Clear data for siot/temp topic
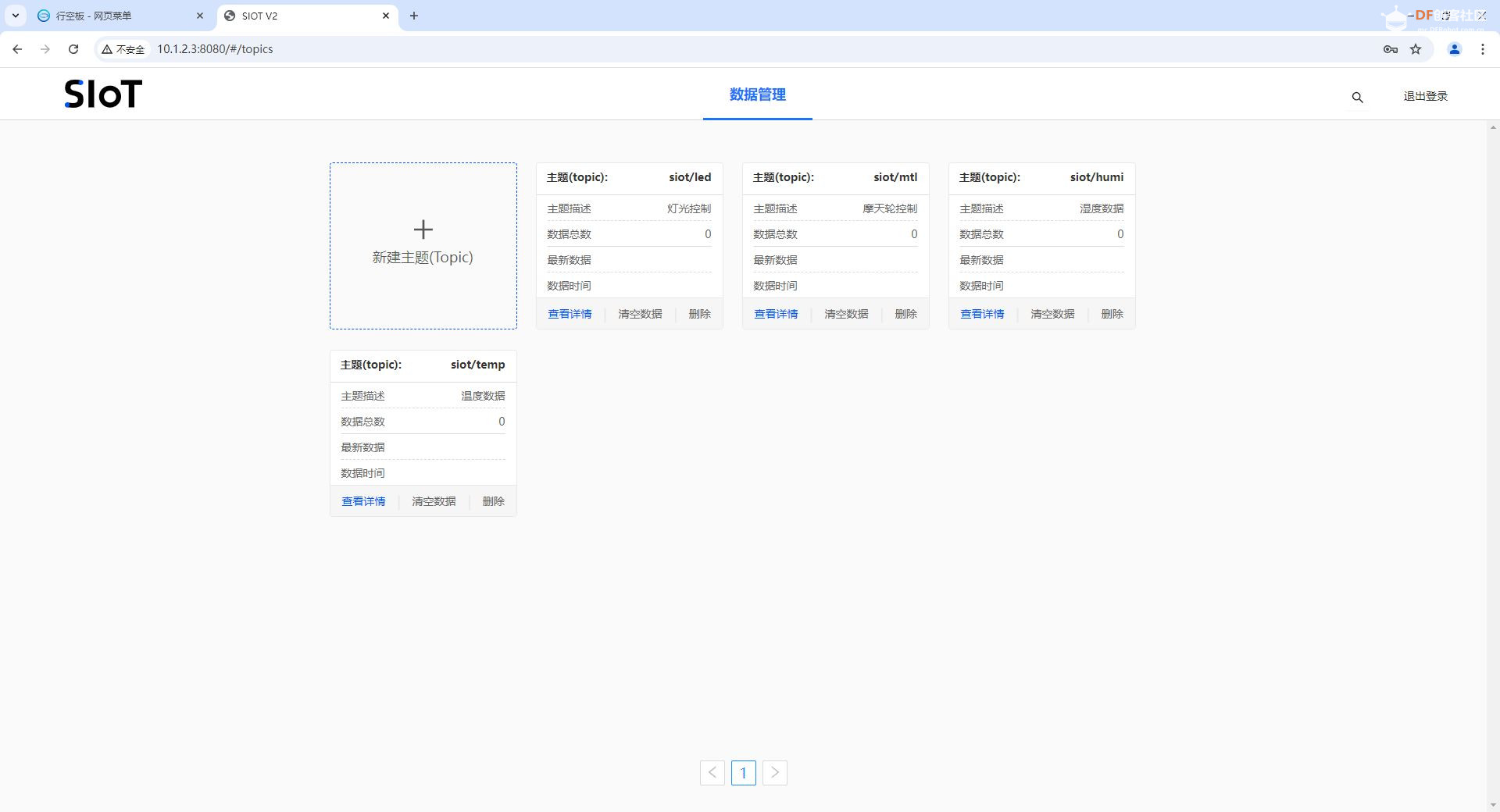The height and width of the screenshot is (812, 1500). [434, 501]
